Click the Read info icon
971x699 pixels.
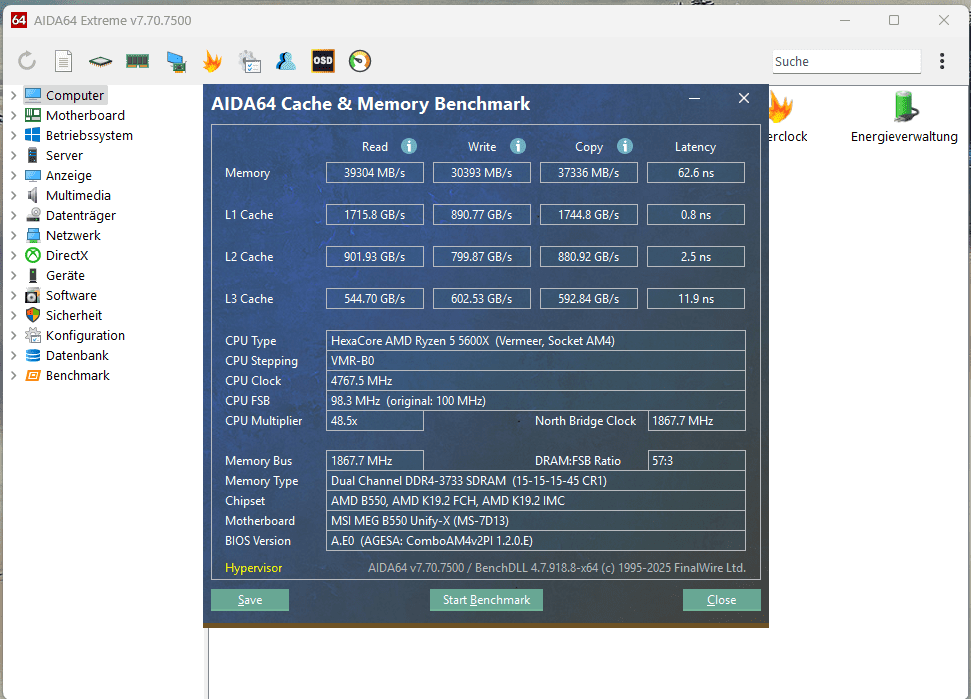point(409,146)
